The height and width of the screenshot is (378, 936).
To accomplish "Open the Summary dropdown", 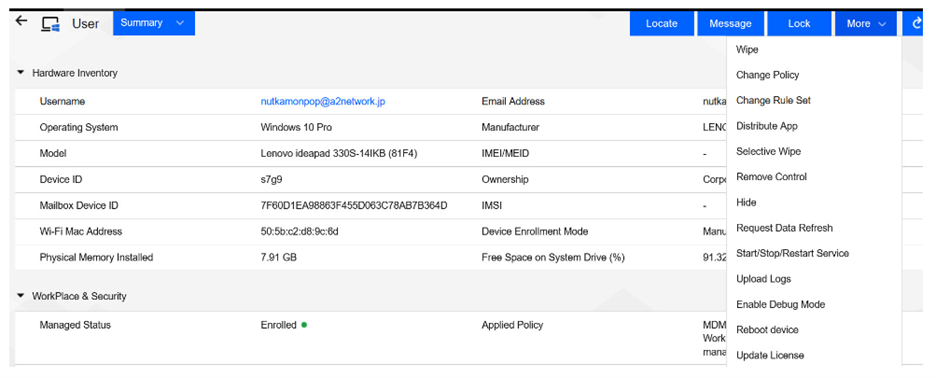I will (154, 23).
